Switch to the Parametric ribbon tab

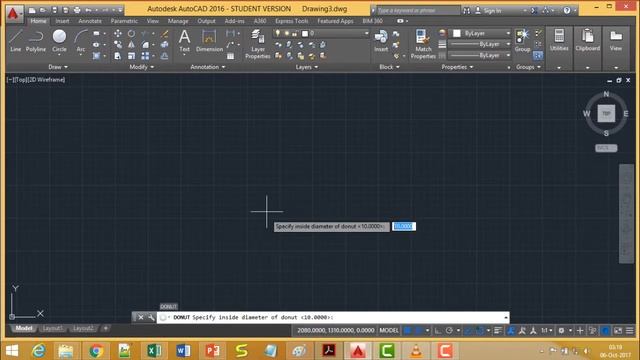[124, 21]
